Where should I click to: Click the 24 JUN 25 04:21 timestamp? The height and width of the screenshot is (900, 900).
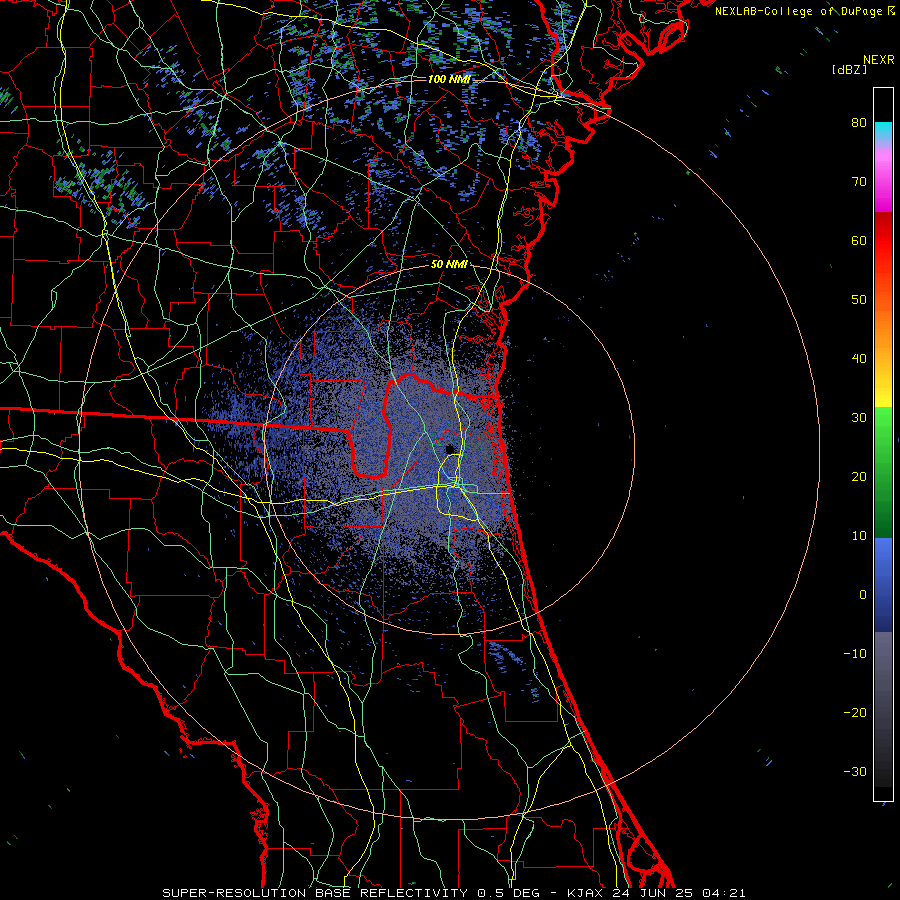679,893
